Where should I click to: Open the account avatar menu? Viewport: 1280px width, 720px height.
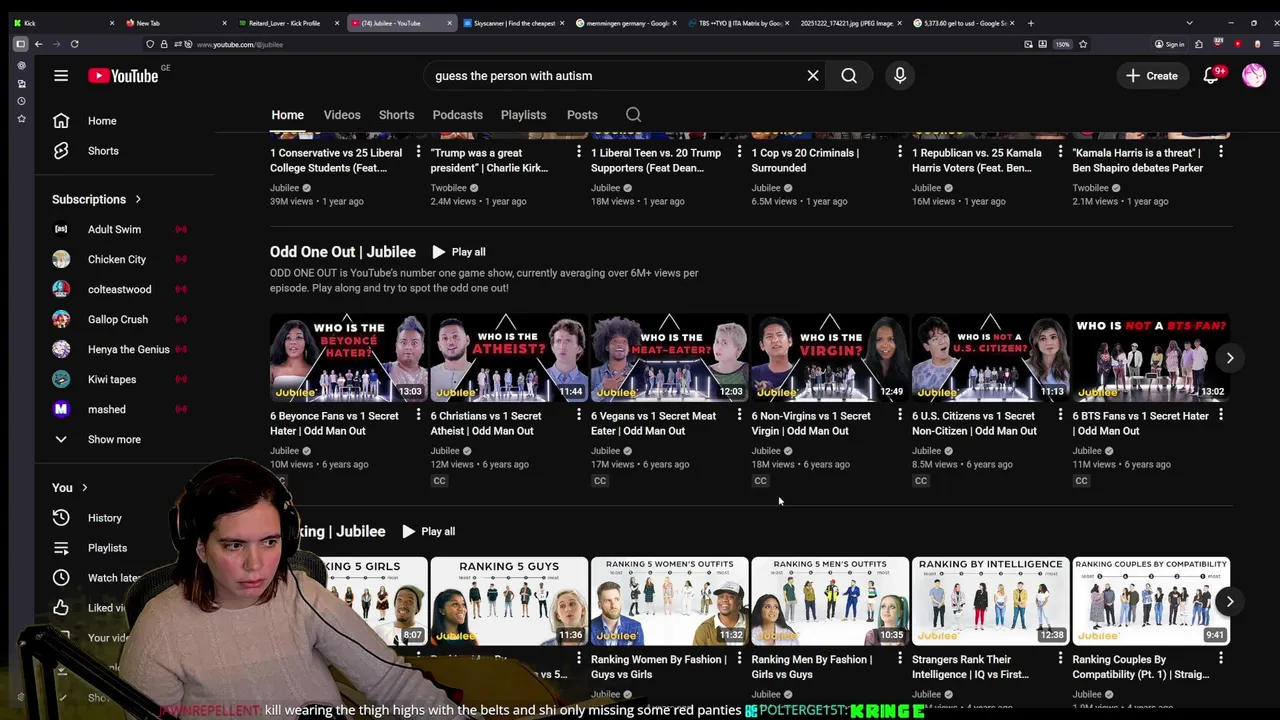[x=1254, y=76]
